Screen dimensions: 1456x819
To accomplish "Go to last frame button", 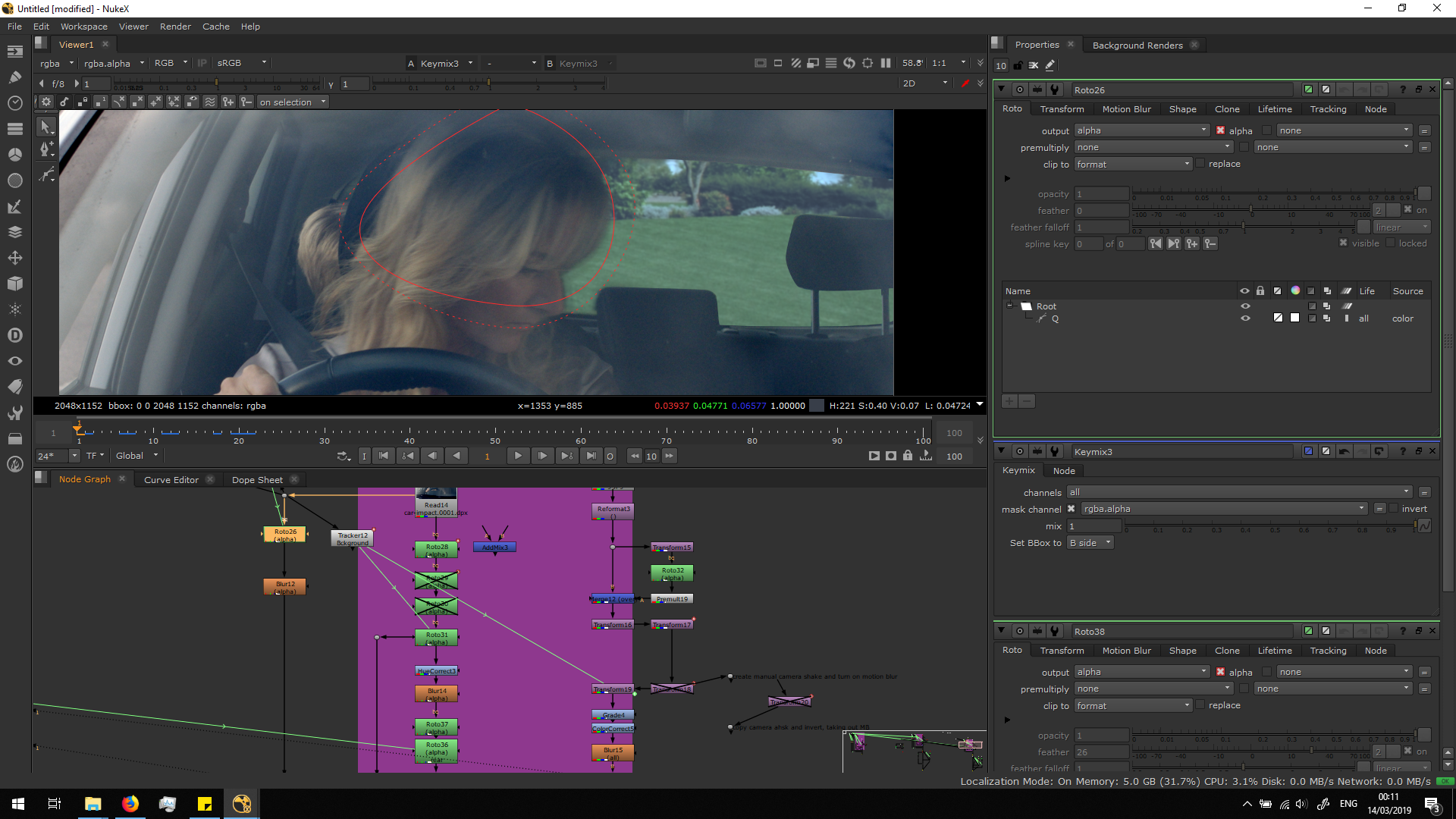I will (x=591, y=456).
